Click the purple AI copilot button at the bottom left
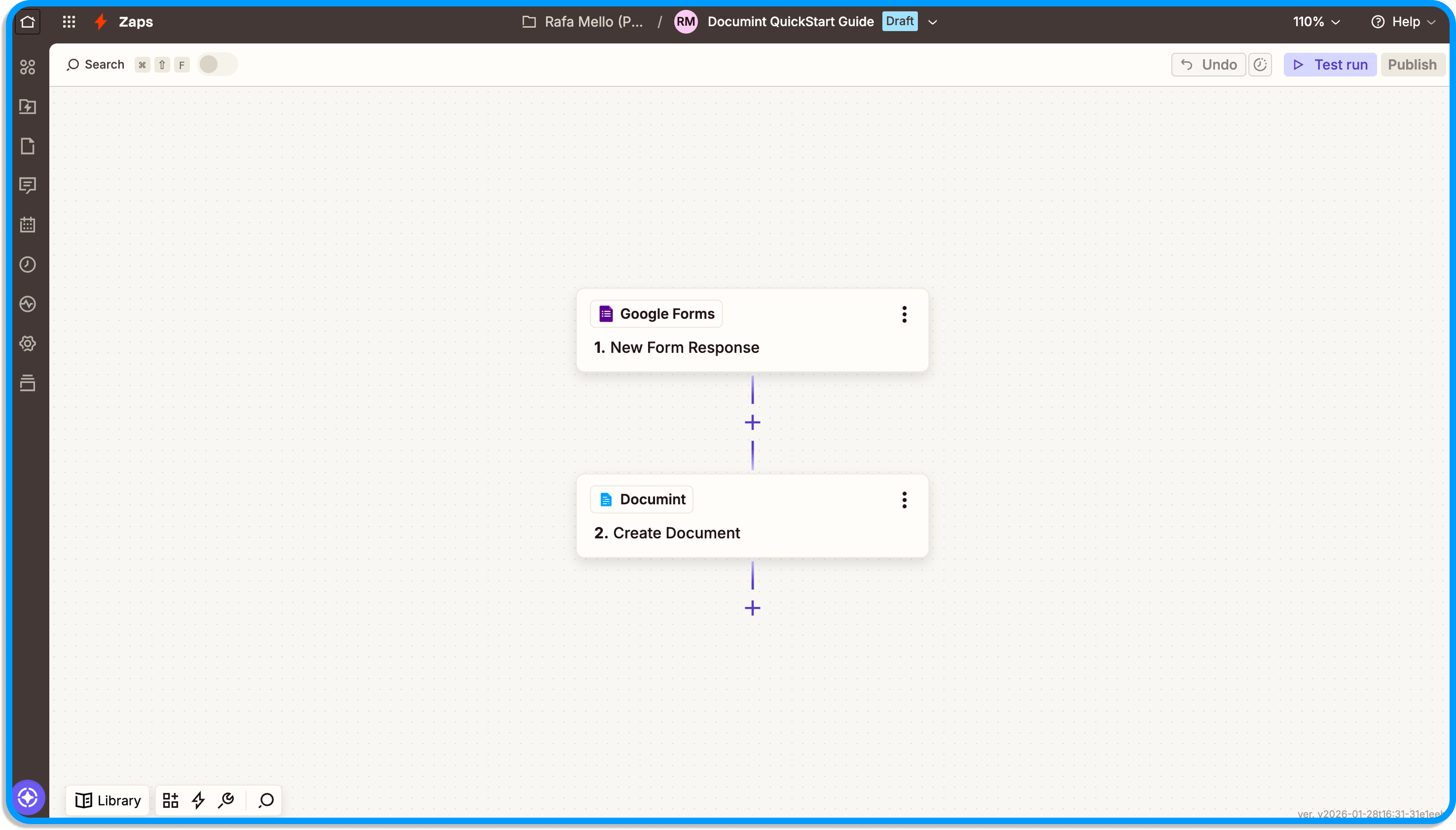The width and height of the screenshot is (1456, 830). tap(28, 797)
